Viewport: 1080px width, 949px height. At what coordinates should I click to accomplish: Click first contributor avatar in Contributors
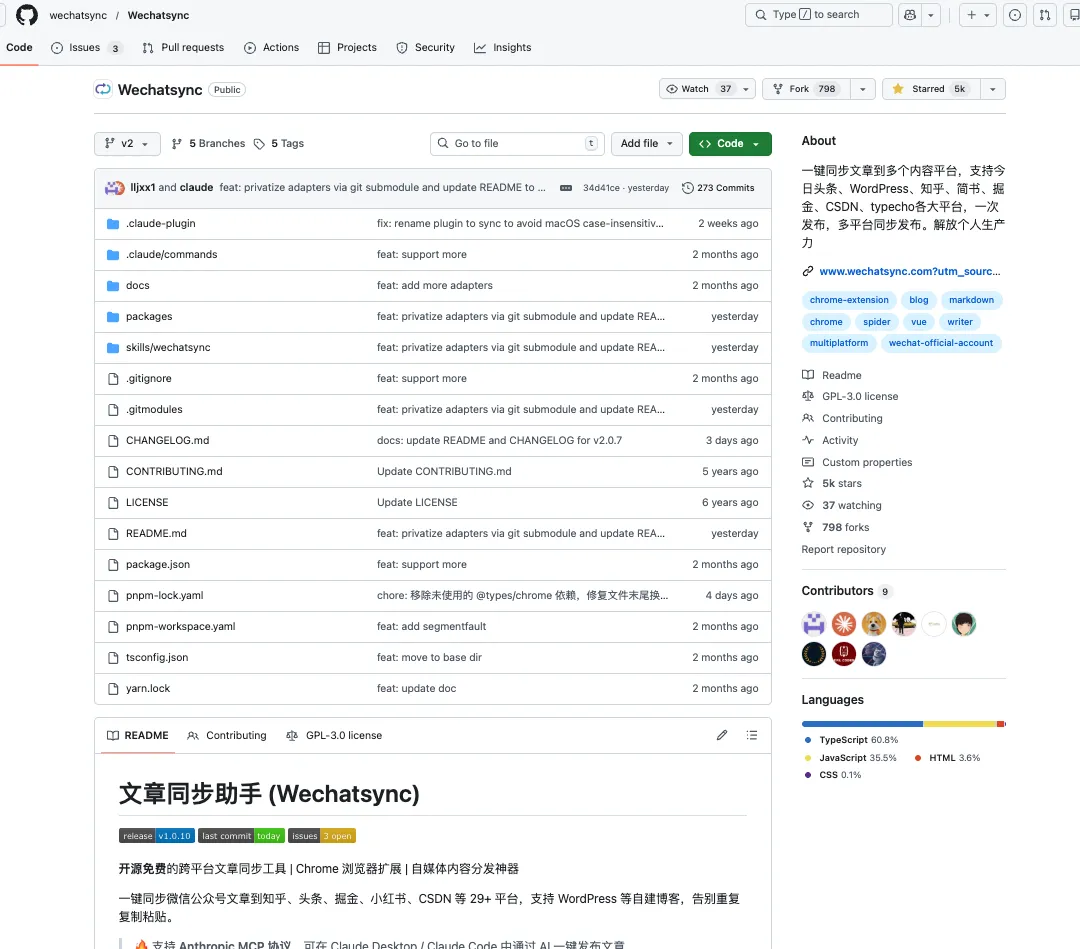click(813, 624)
